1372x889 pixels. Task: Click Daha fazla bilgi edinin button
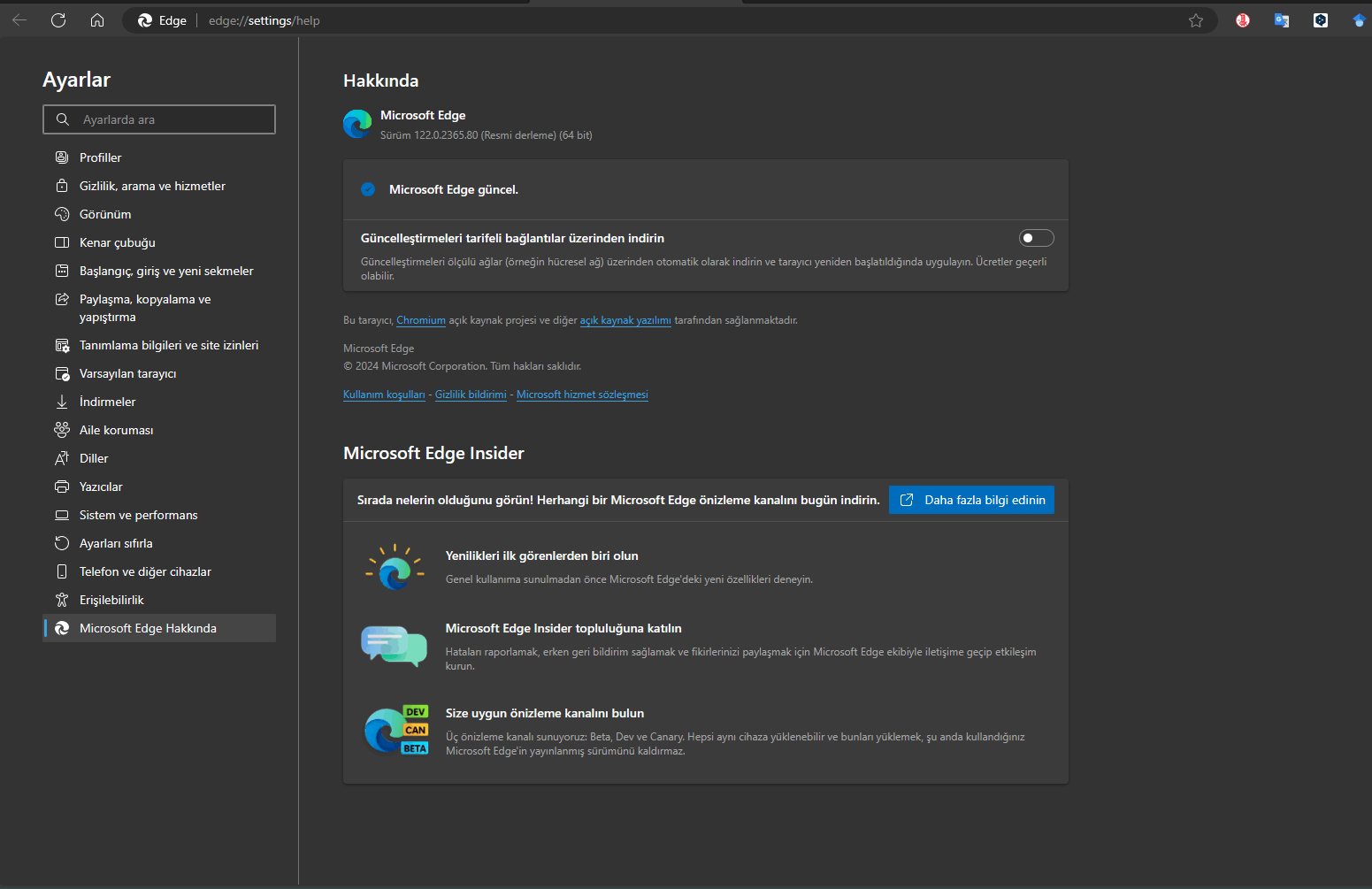point(971,500)
